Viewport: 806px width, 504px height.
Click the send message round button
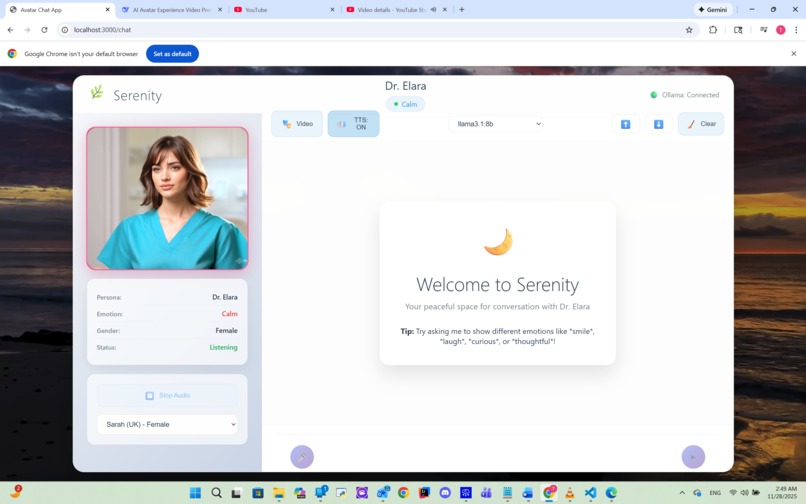(x=693, y=457)
